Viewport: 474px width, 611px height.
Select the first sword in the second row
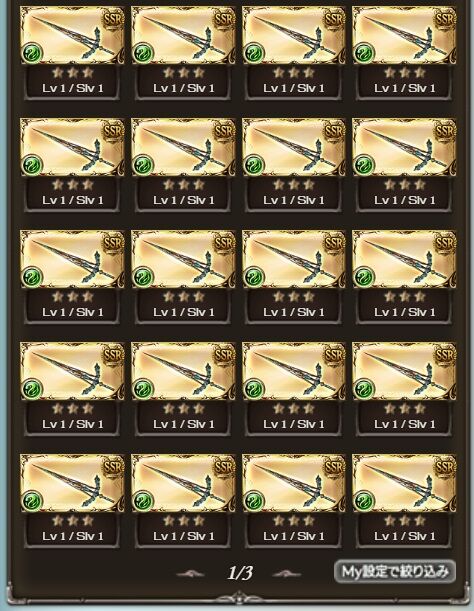73,147
